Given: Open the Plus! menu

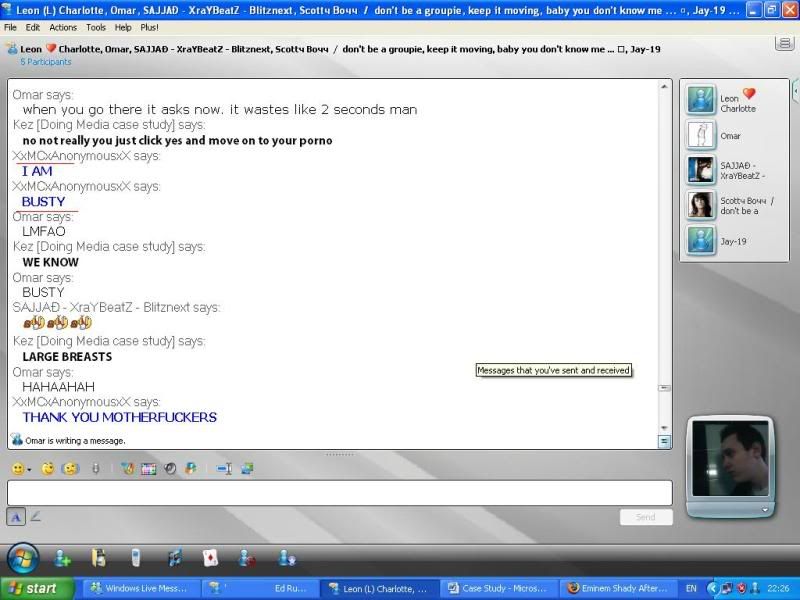Looking at the screenshot, I should pos(149,27).
